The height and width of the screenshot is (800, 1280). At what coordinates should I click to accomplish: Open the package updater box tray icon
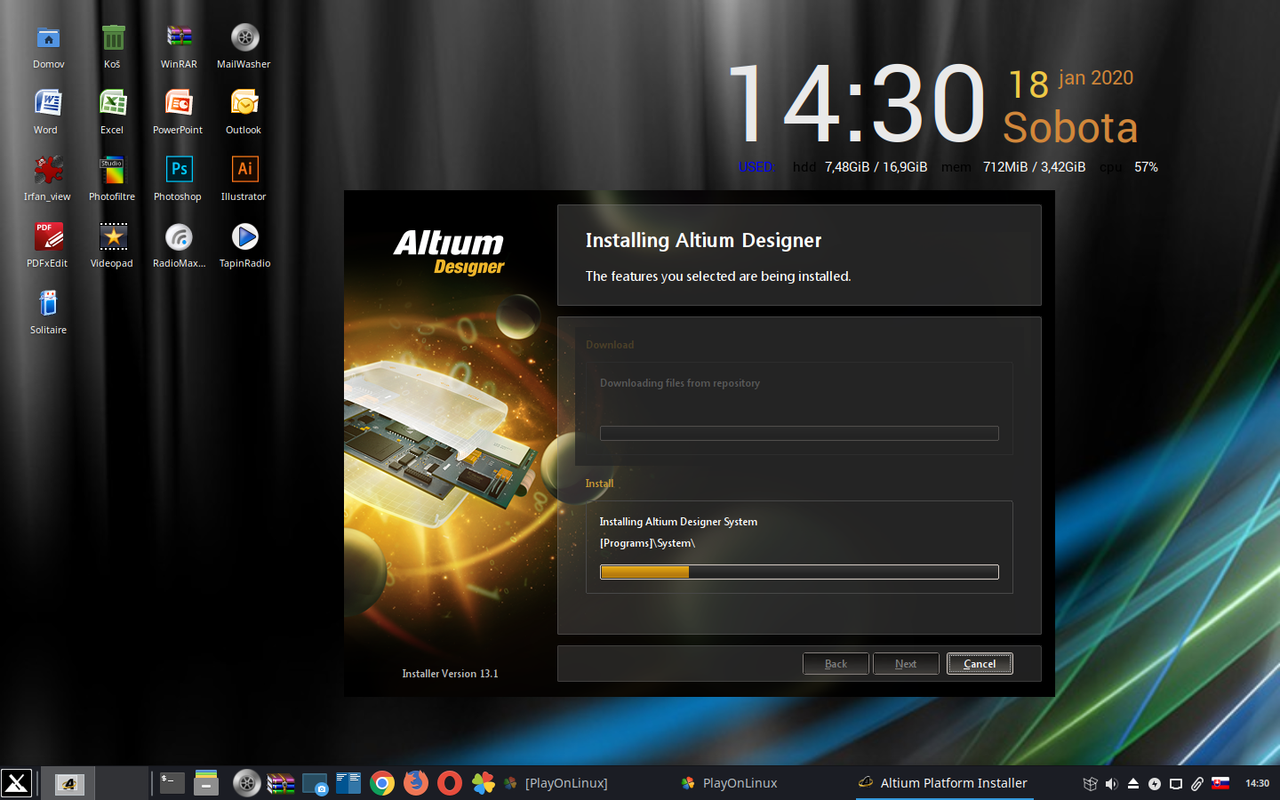coord(1090,783)
